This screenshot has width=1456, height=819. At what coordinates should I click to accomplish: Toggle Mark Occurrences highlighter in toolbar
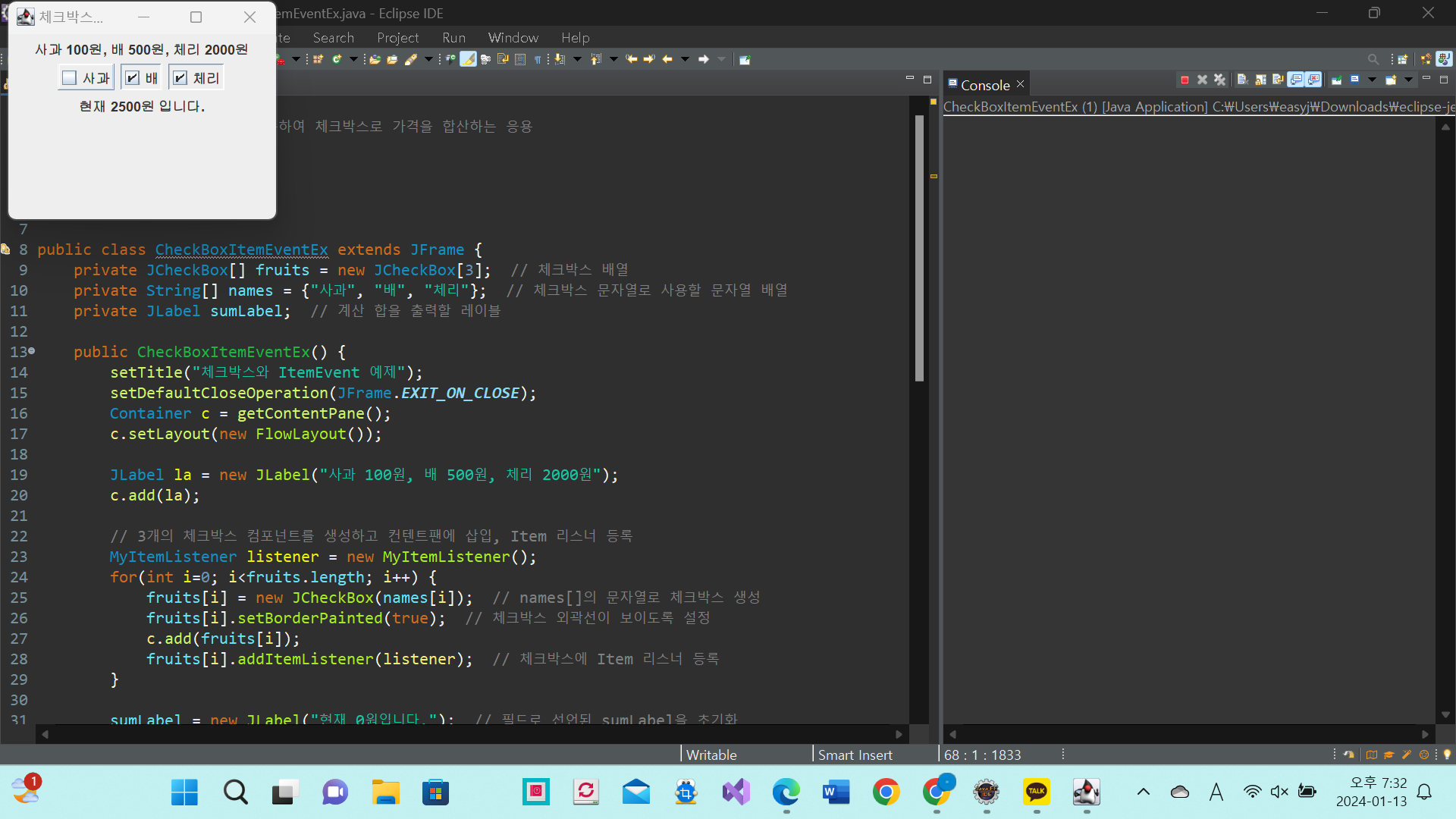468,59
